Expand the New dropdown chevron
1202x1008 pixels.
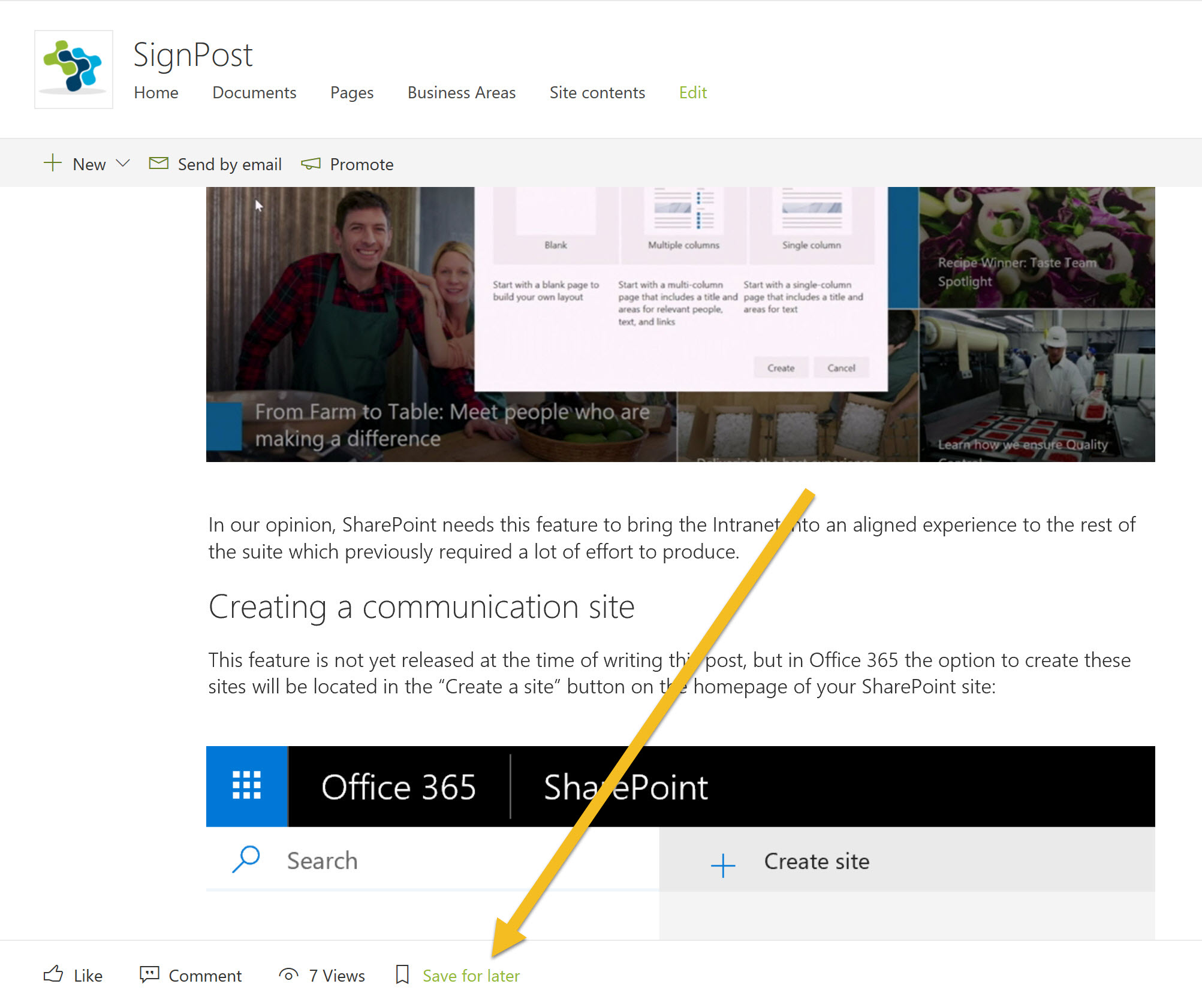123,163
